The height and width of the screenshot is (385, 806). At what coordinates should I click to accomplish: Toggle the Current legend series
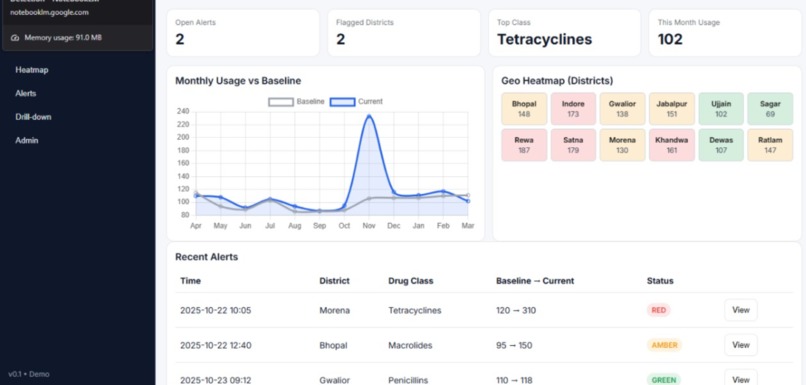(x=356, y=102)
